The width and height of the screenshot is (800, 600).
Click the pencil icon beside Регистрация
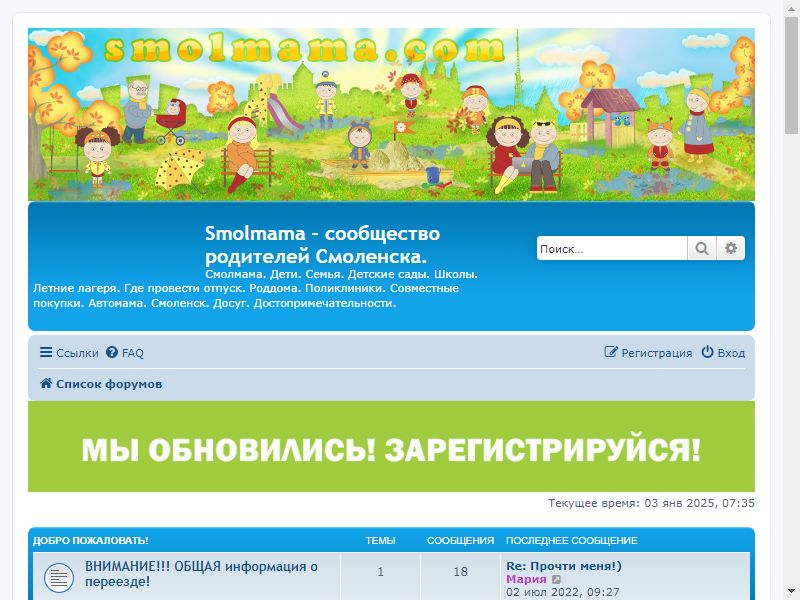(x=611, y=352)
